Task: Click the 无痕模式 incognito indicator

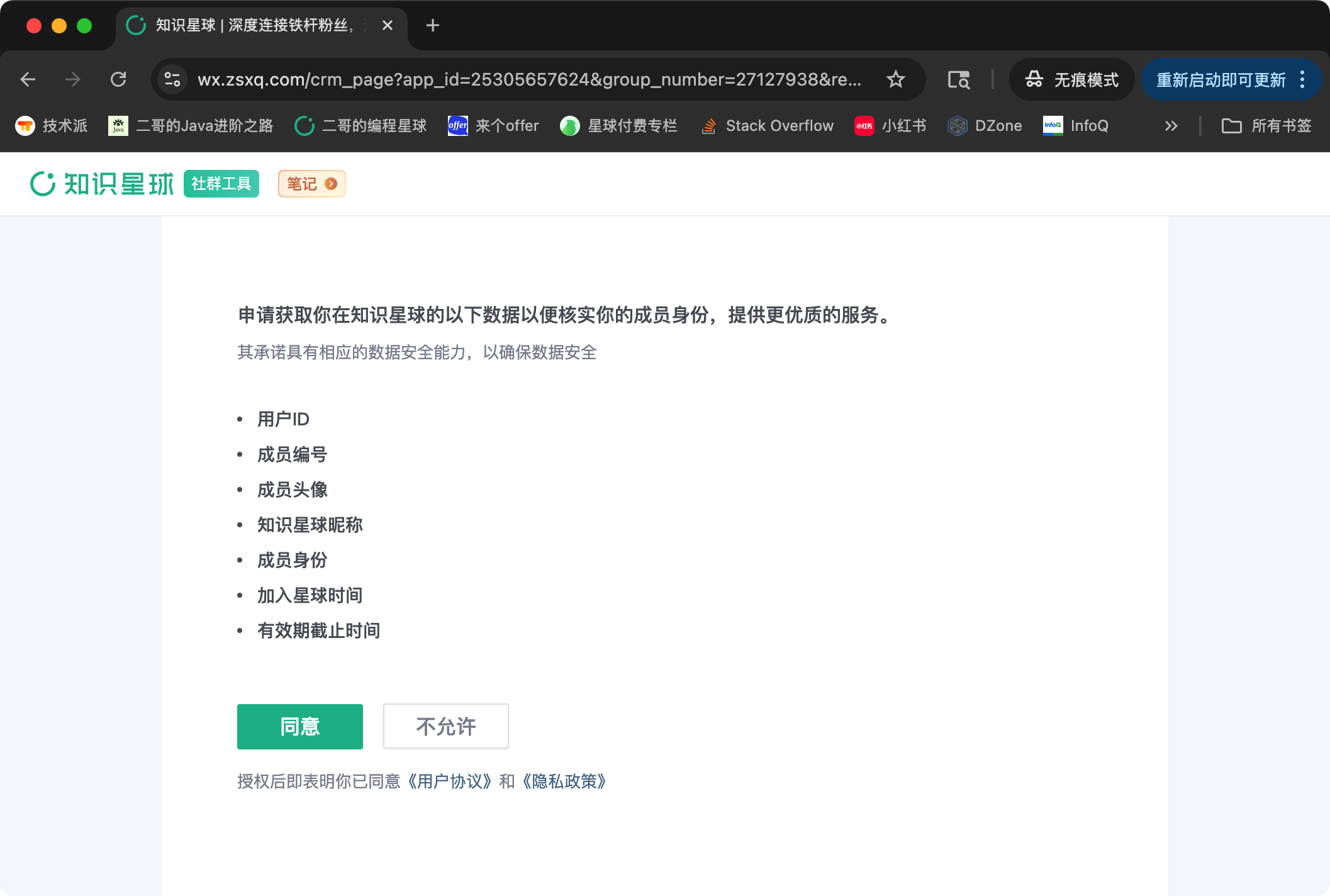Action: point(1071,79)
